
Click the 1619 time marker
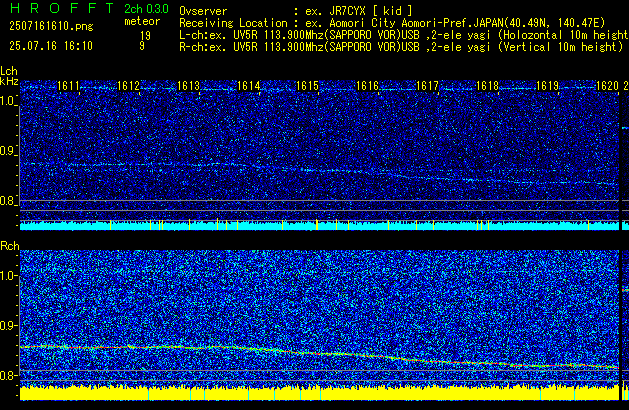click(x=547, y=86)
